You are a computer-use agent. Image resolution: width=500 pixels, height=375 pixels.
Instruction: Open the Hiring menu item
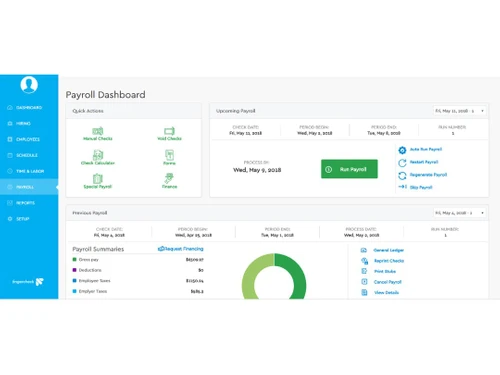pos(29,123)
